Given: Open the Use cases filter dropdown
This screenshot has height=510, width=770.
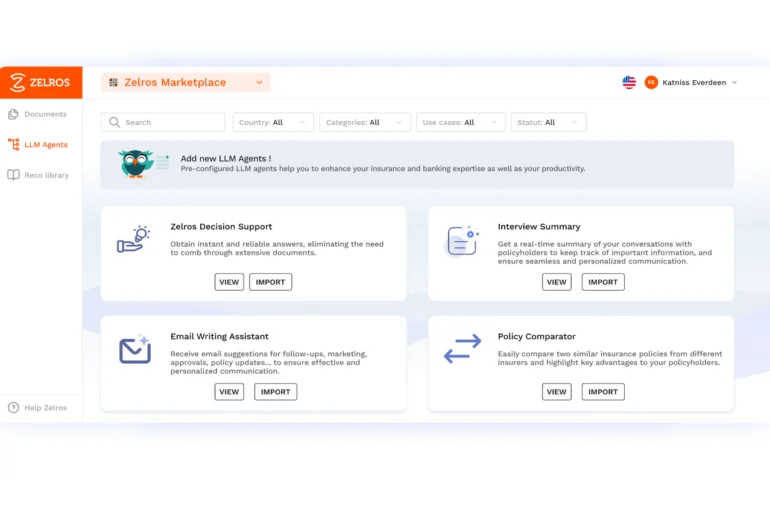Looking at the screenshot, I should [x=461, y=122].
